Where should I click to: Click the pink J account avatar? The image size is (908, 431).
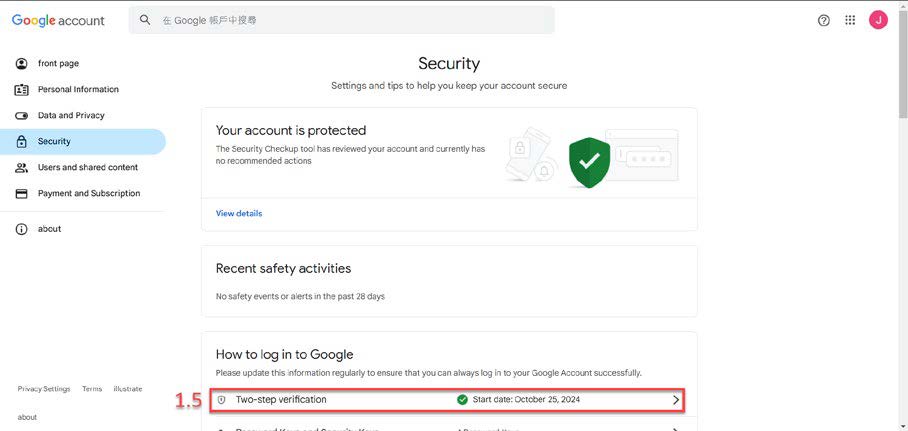tap(878, 20)
